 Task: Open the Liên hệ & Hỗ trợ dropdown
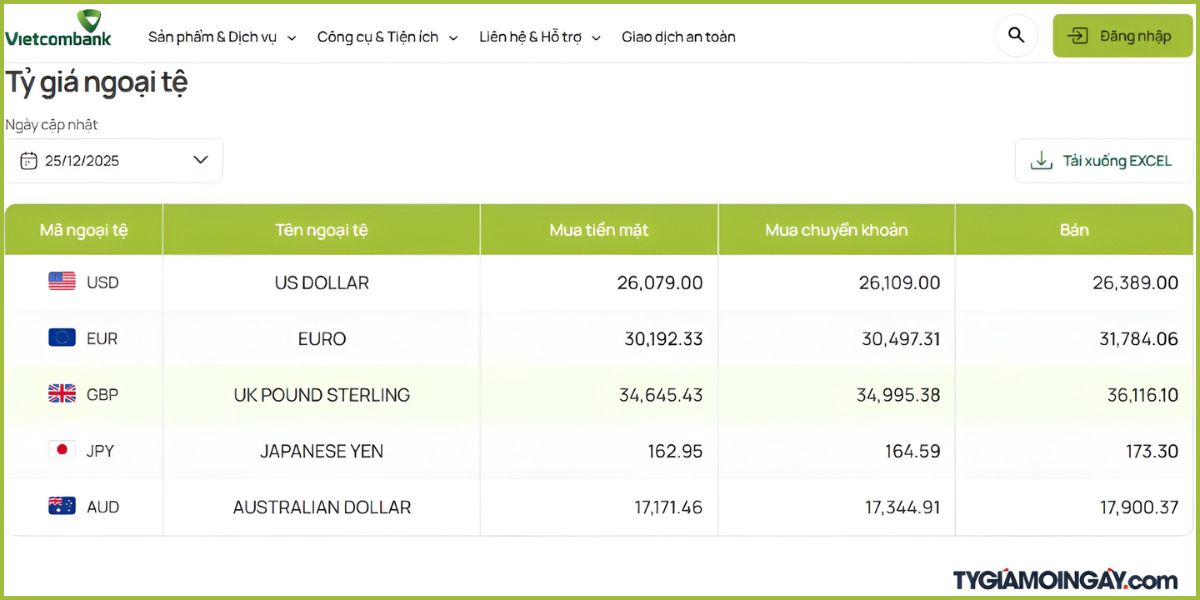tap(540, 37)
